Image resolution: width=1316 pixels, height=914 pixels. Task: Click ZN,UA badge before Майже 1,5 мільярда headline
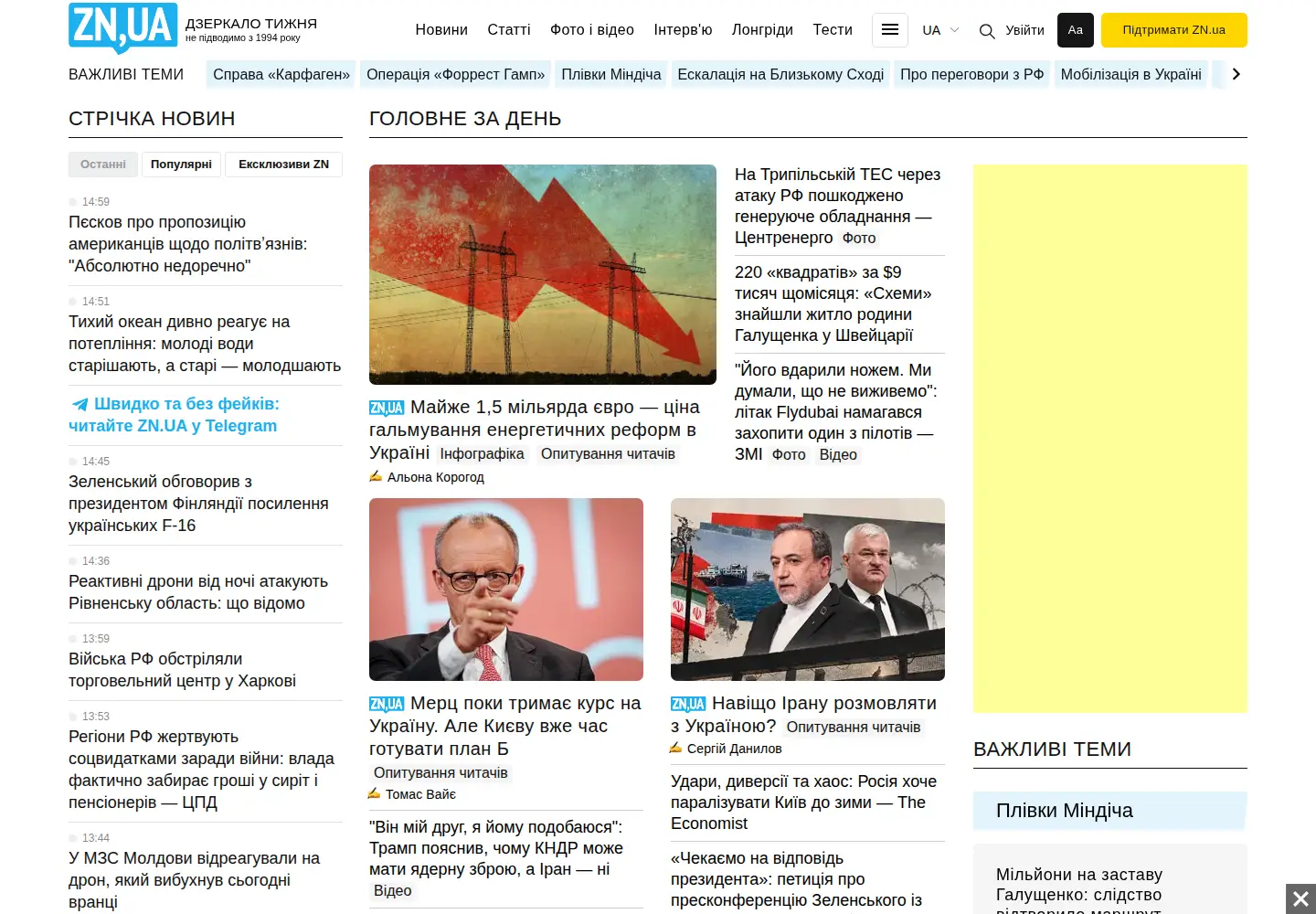point(387,408)
